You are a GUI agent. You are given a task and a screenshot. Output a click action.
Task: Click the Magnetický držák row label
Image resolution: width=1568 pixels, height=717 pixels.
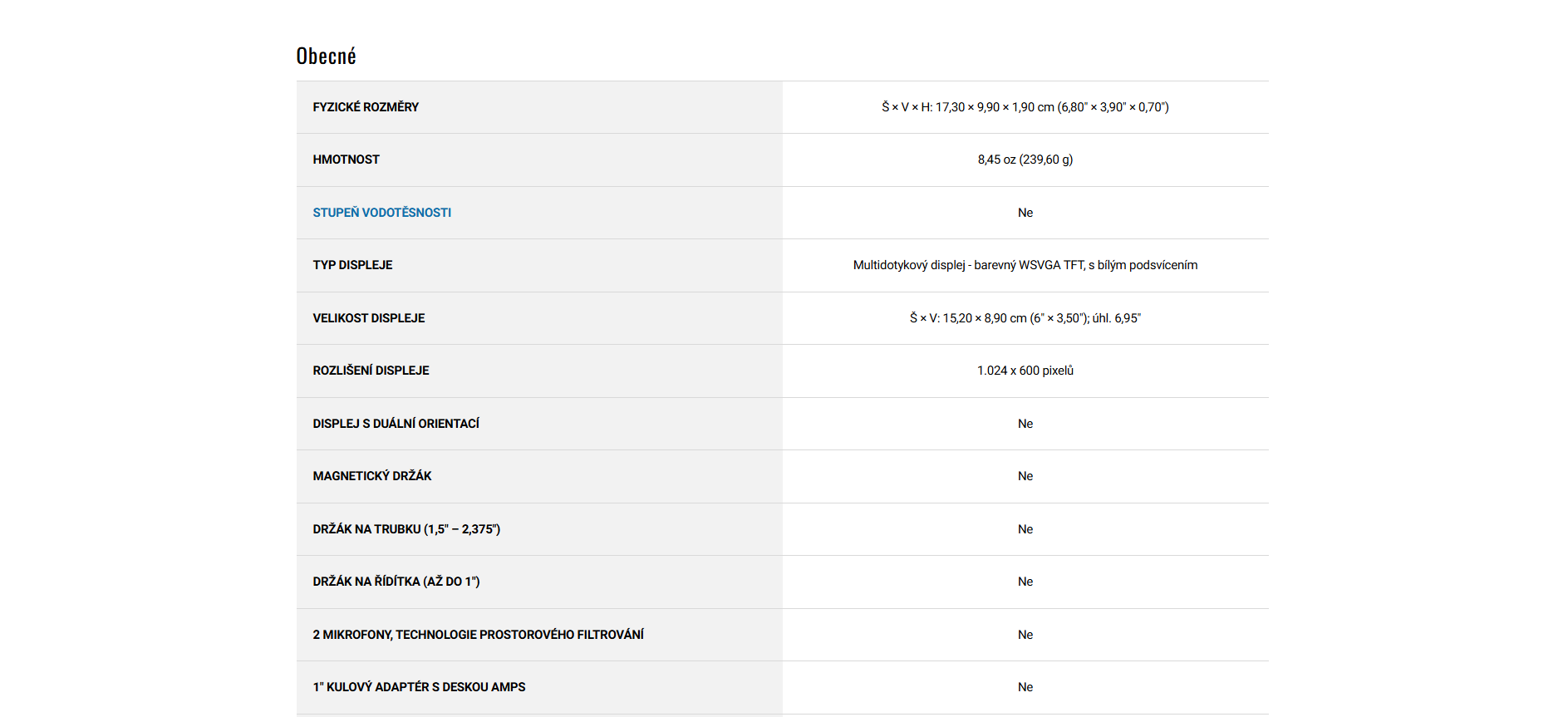(371, 476)
